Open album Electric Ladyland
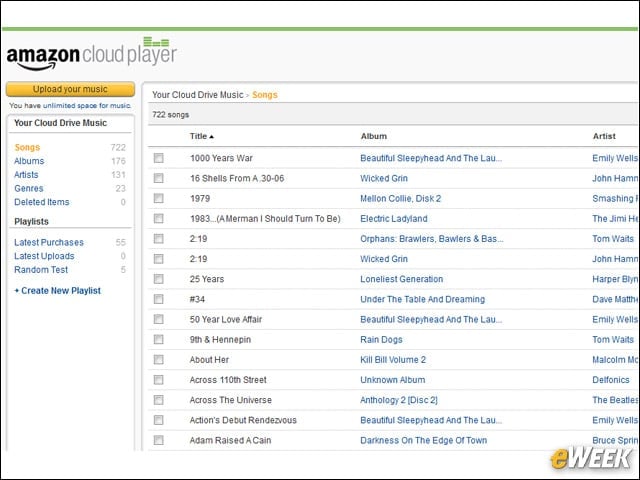 [x=393, y=219]
